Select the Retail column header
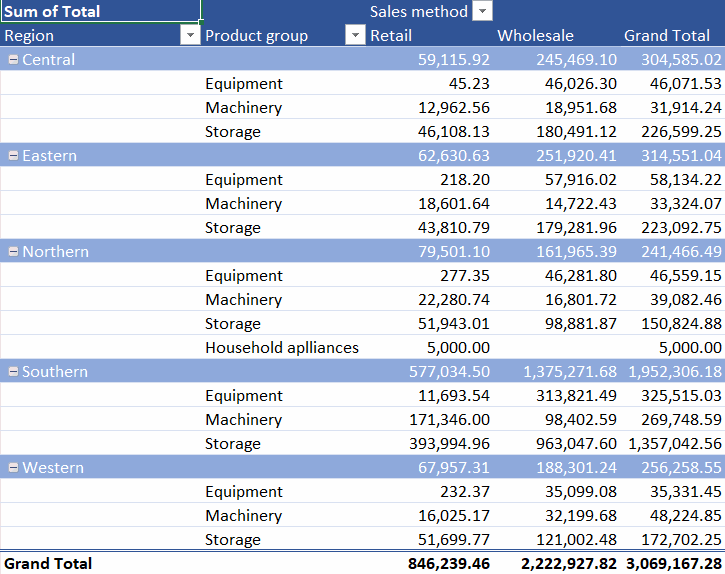The image size is (725, 574). [x=391, y=36]
